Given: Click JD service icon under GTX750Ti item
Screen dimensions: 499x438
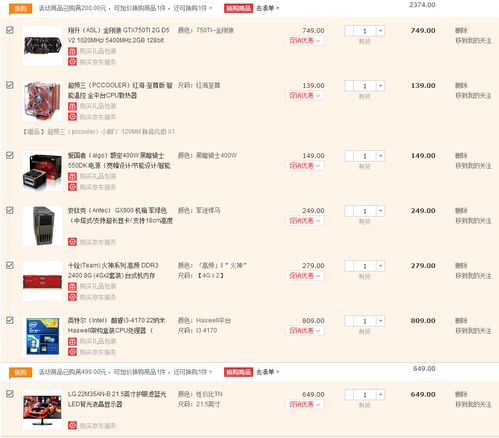Looking at the screenshot, I should pos(72,62).
